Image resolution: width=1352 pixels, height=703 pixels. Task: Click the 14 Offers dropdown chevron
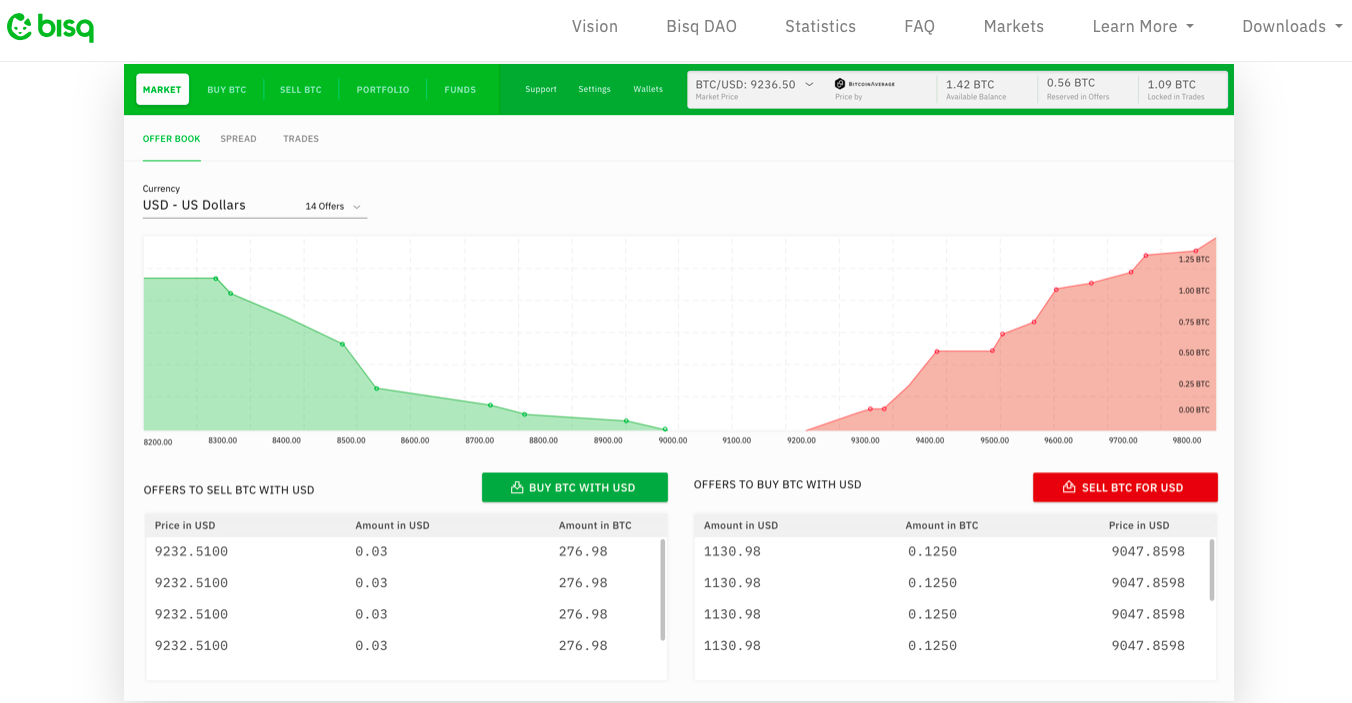tap(357, 207)
